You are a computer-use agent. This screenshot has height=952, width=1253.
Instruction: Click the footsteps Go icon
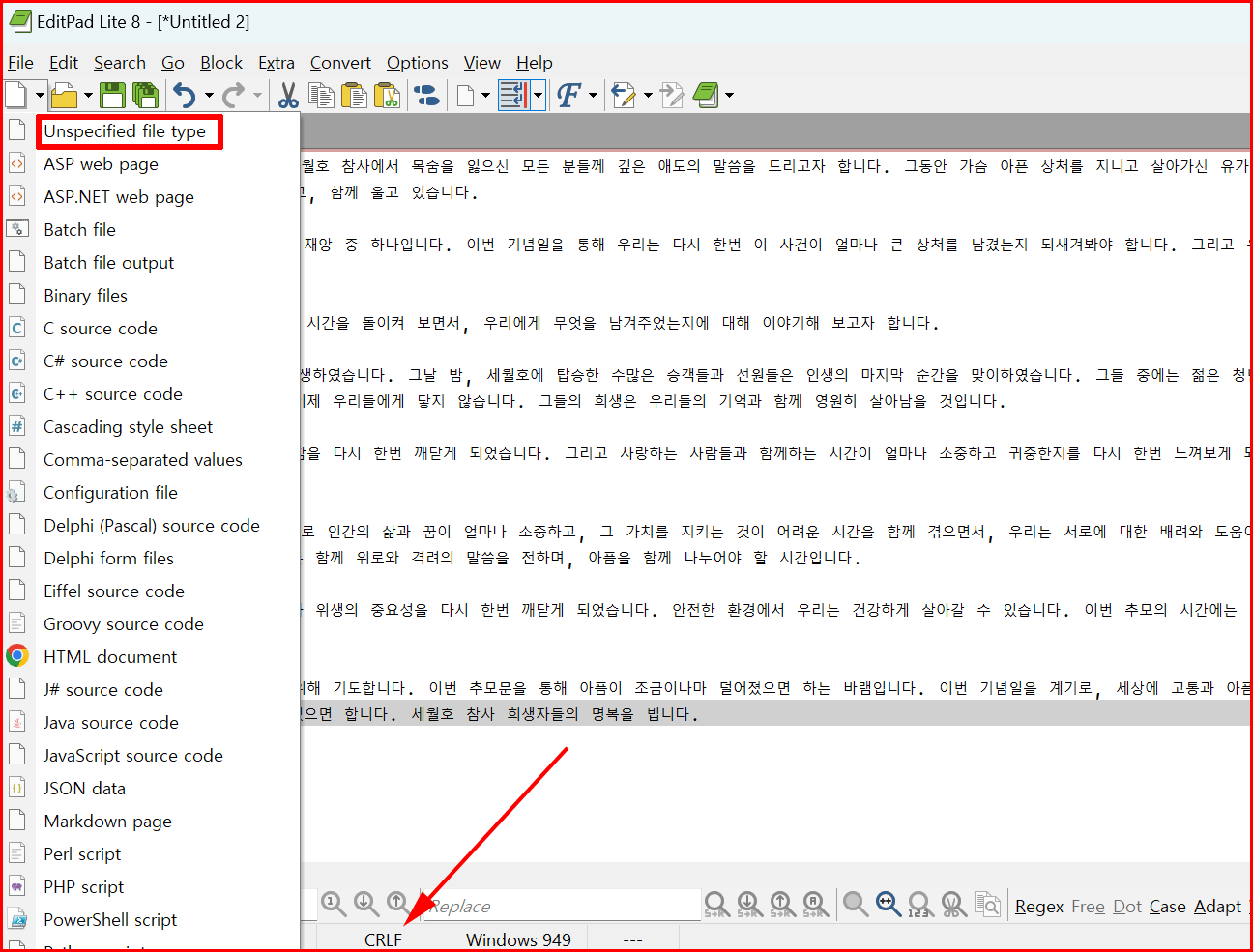[426, 95]
